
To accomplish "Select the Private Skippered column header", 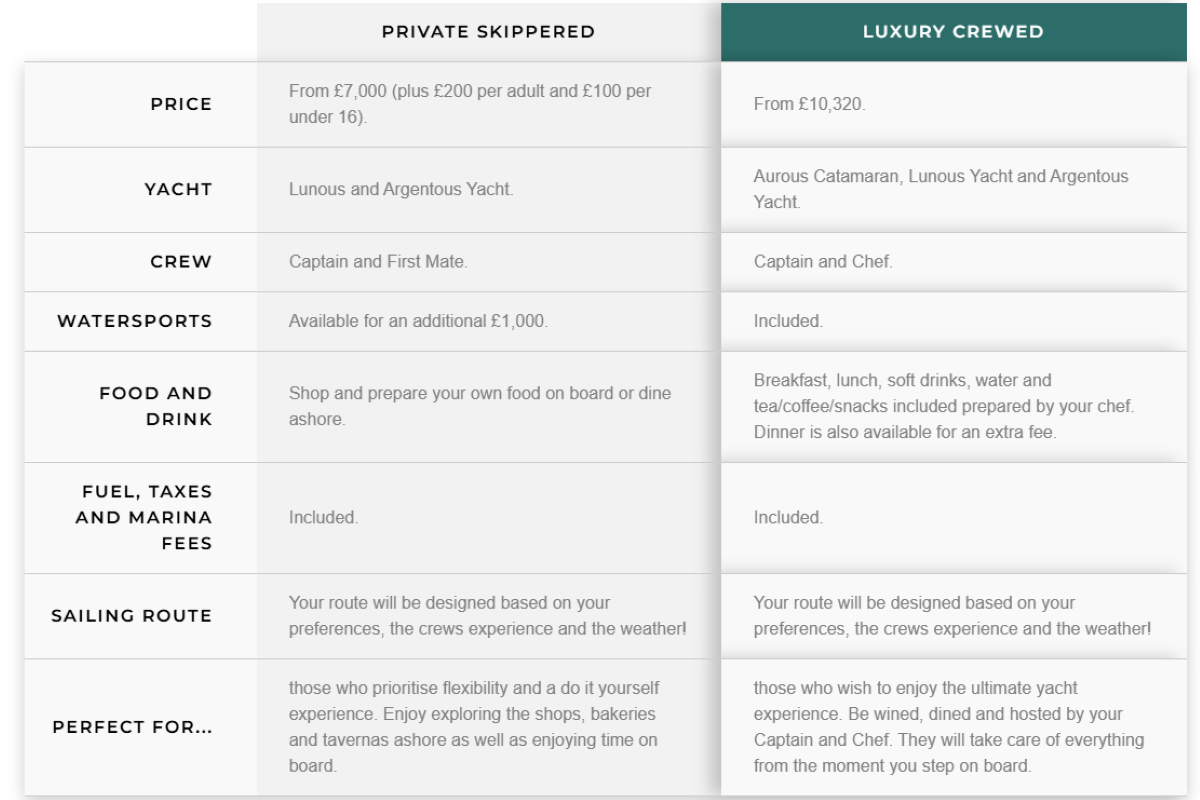I will point(488,32).
